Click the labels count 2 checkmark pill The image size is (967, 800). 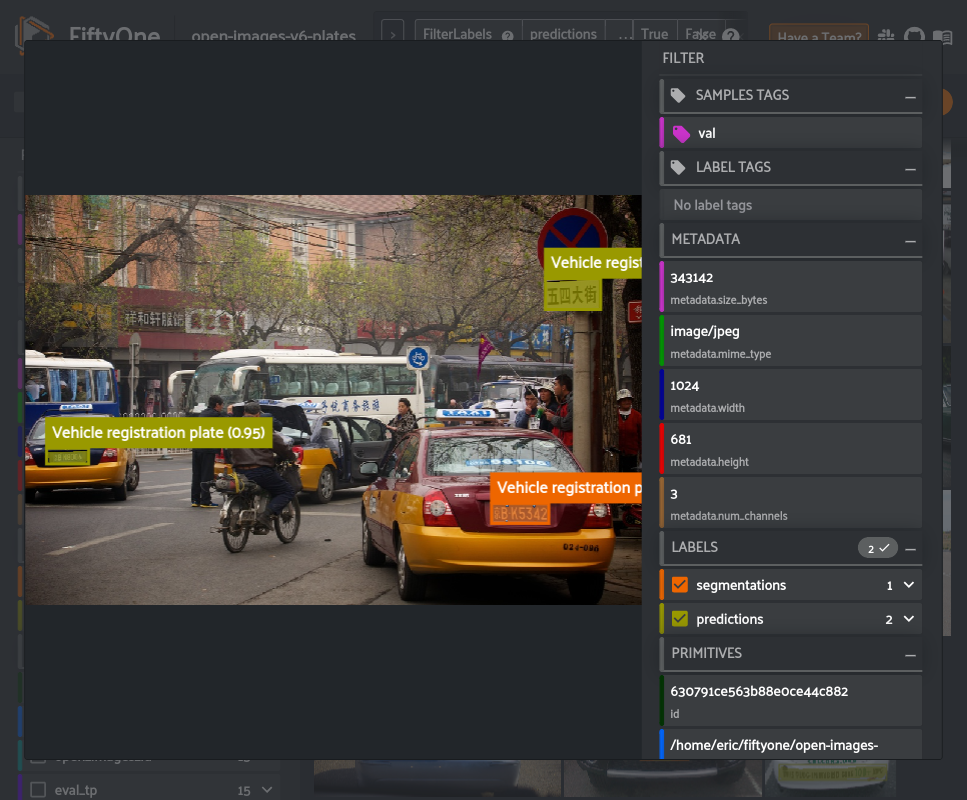pyautogui.click(x=877, y=548)
